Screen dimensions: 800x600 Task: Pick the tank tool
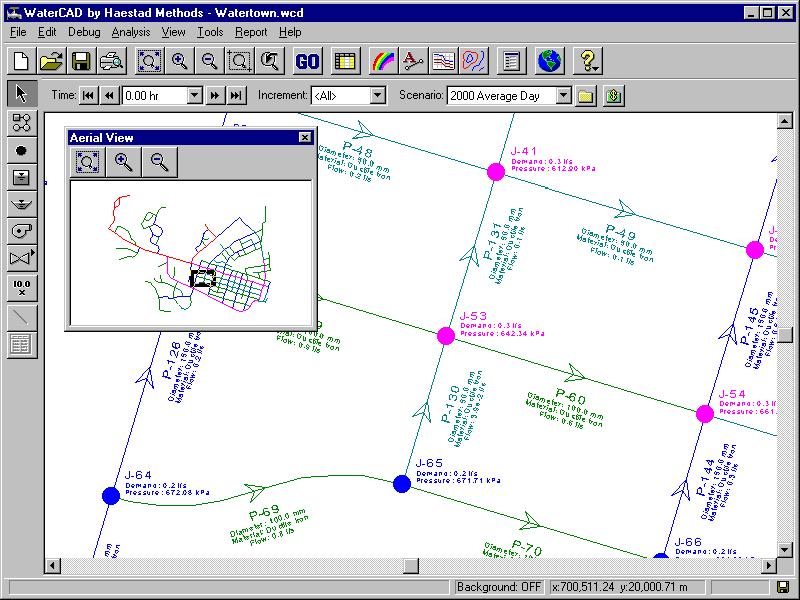[x=21, y=178]
